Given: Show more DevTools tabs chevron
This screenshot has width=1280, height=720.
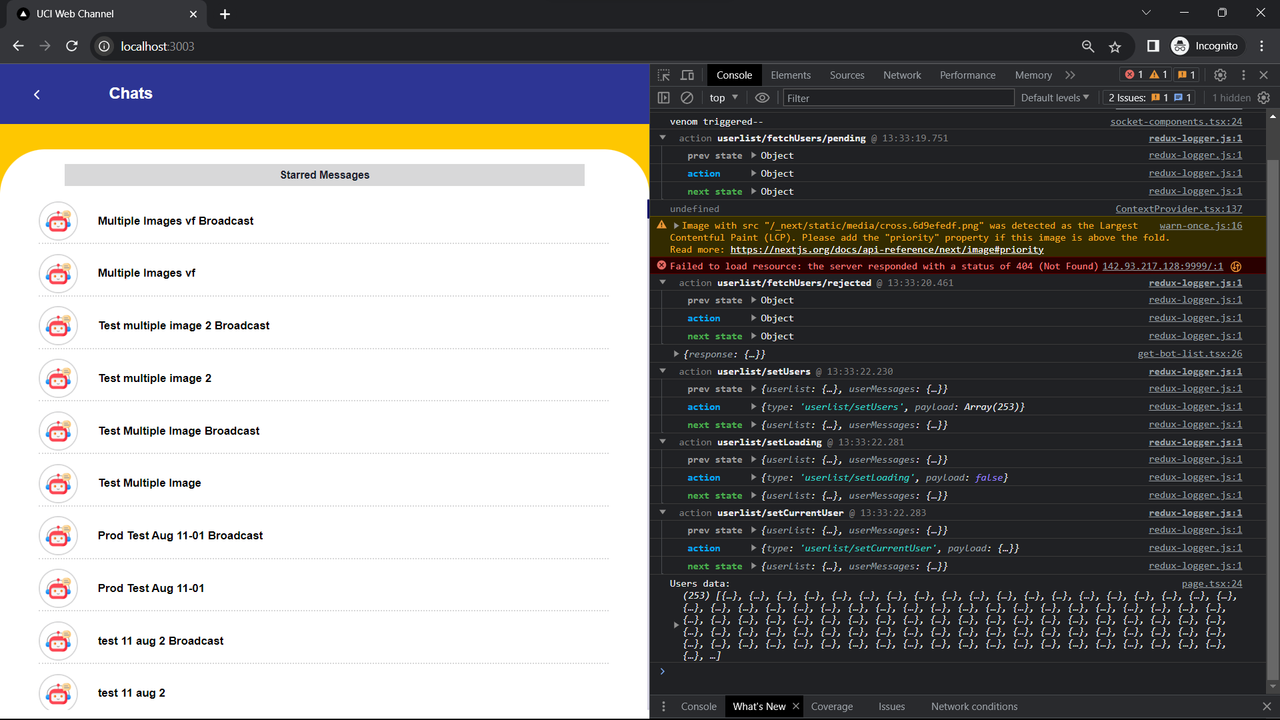Looking at the screenshot, I should click(x=1070, y=75).
